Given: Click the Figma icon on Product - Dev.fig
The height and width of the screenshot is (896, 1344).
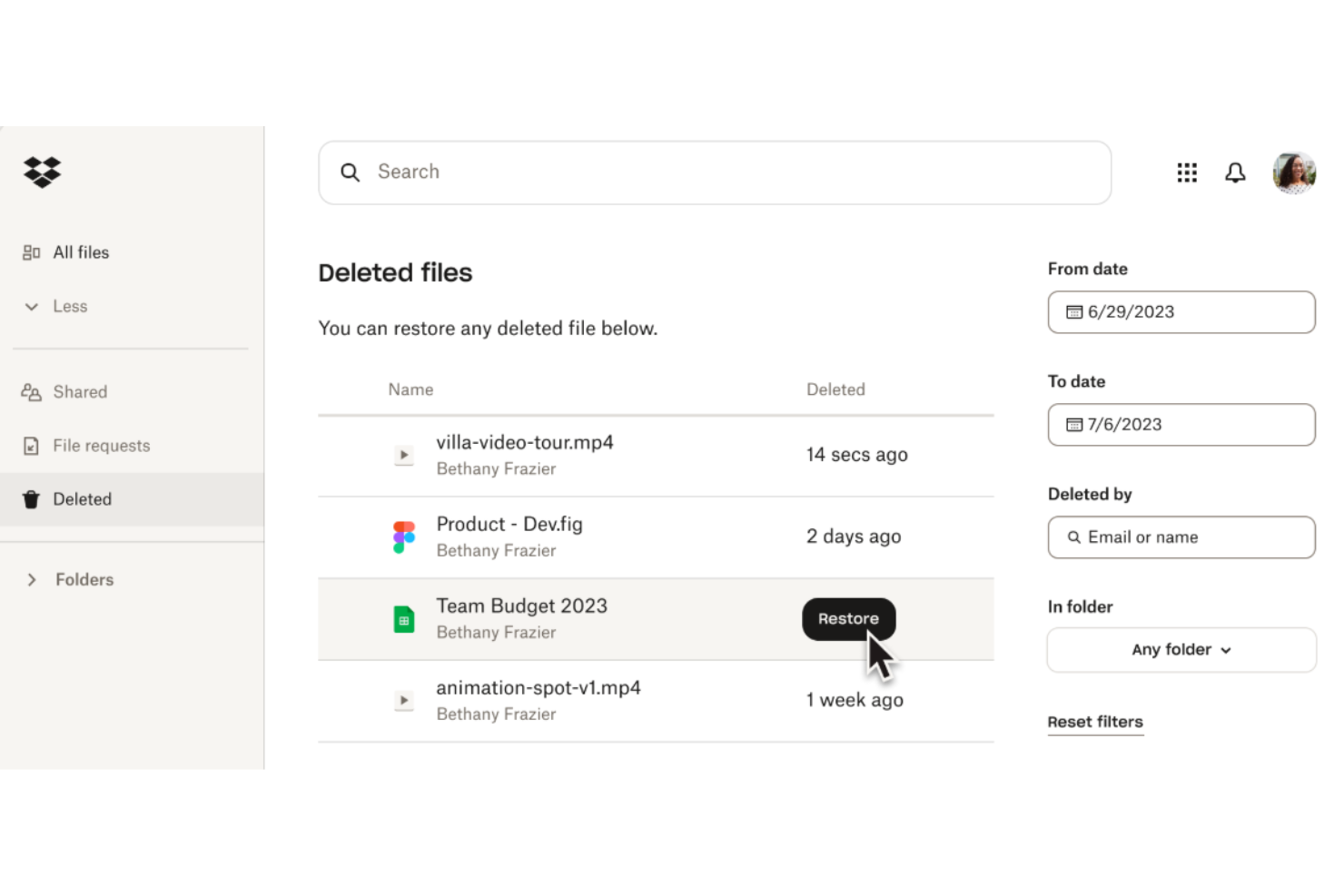Looking at the screenshot, I should [x=403, y=537].
